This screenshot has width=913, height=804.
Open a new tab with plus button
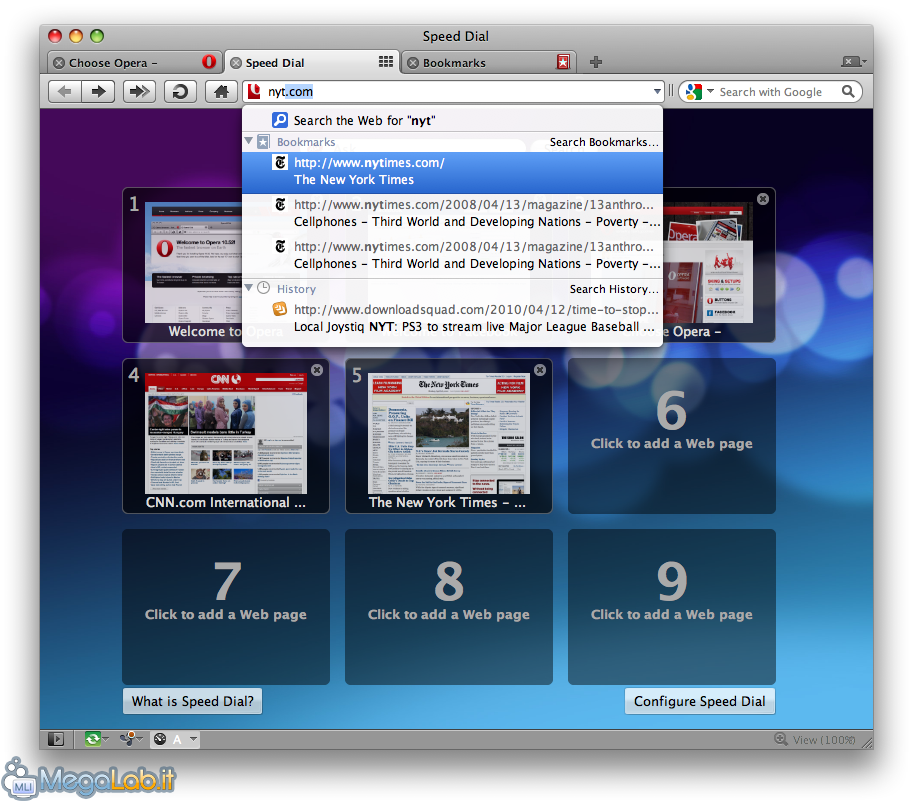coord(596,62)
